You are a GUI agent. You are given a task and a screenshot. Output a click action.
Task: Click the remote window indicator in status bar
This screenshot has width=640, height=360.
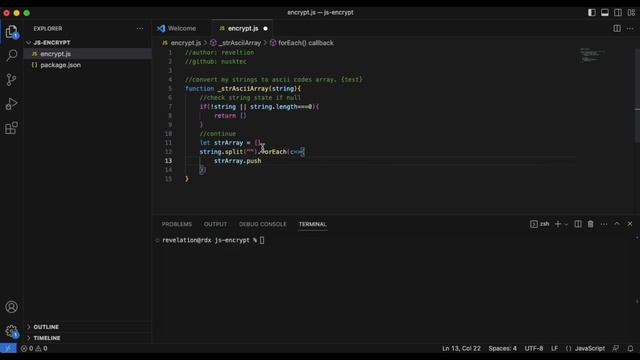tap(8, 348)
